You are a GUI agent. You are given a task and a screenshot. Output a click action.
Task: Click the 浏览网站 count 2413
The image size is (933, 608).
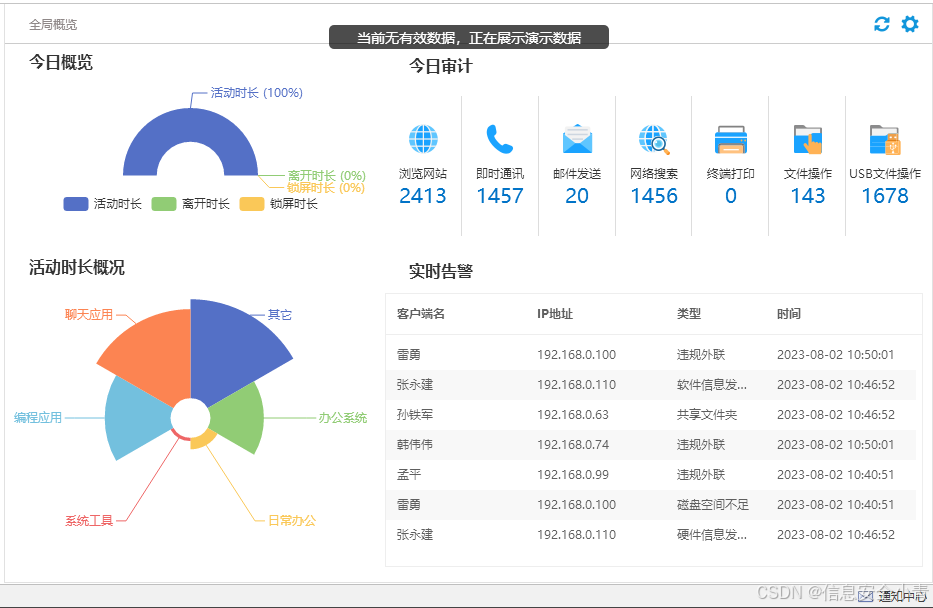[423, 196]
